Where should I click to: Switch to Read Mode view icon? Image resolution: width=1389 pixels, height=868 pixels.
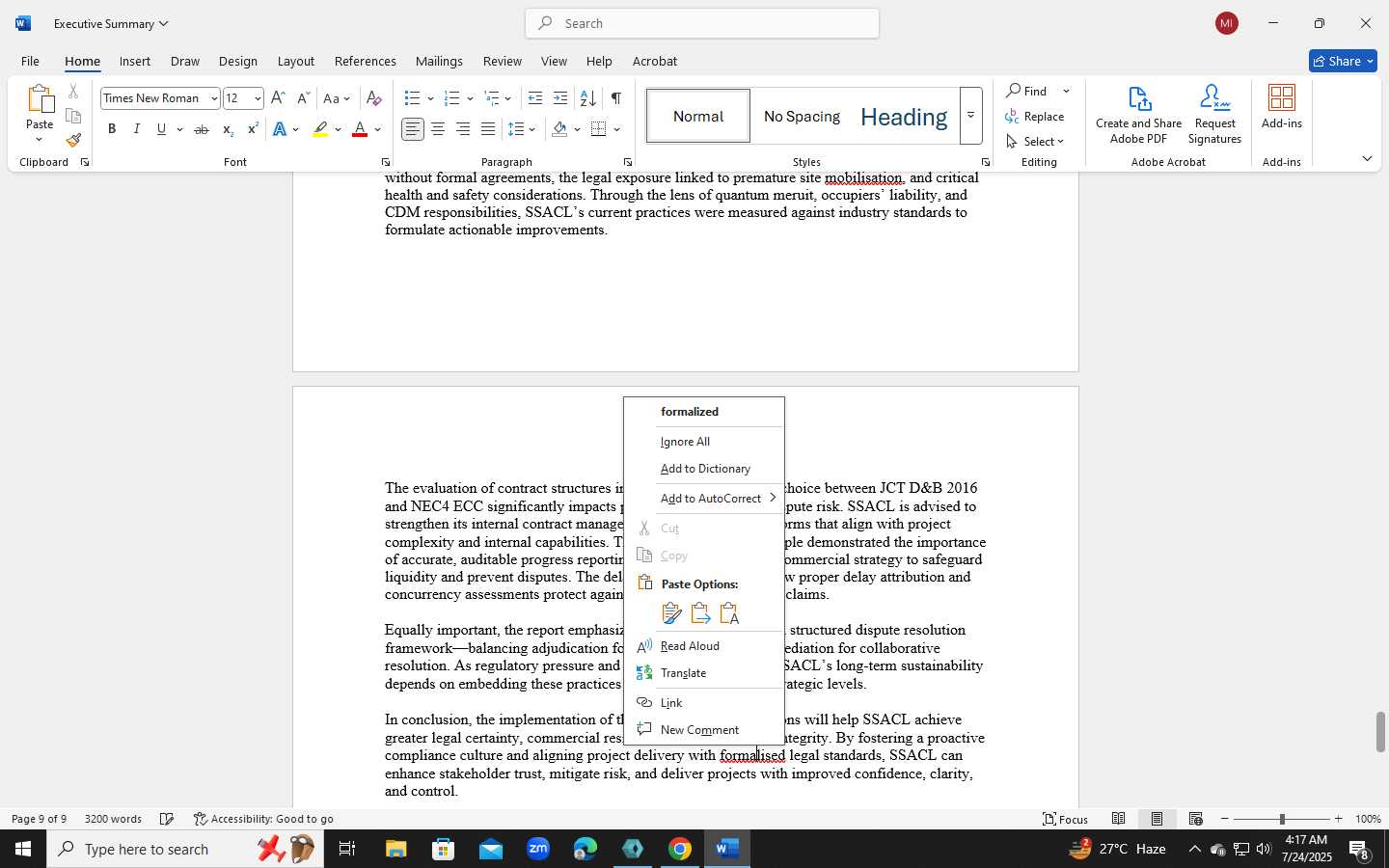pos(1118,819)
